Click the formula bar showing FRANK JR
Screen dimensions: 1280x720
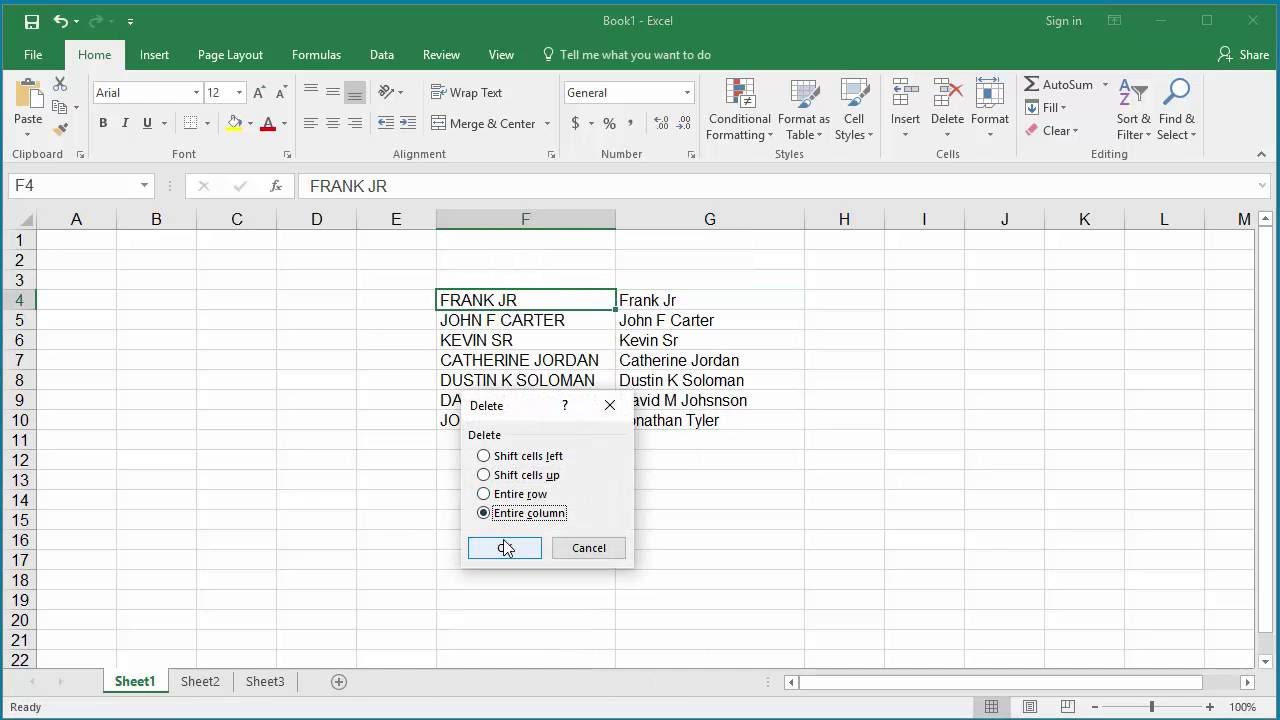coord(780,186)
